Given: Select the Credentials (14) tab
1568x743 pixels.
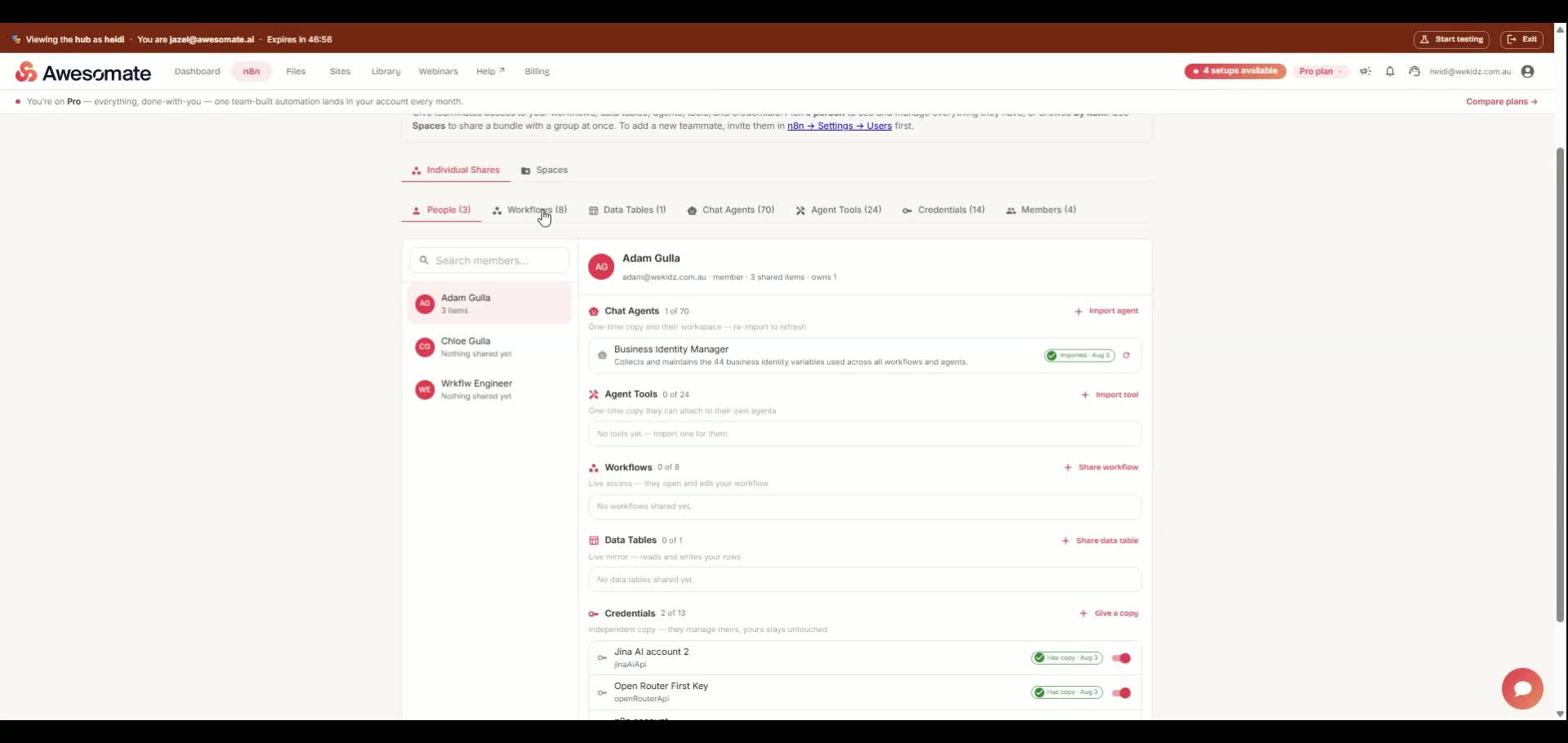Looking at the screenshot, I should pyautogui.click(x=943, y=211).
